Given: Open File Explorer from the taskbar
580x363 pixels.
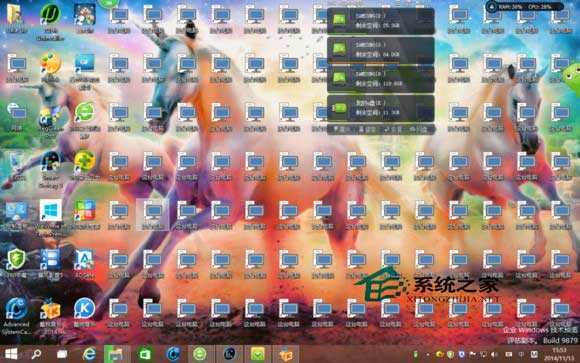Looking at the screenshot, I should [116, 354].
